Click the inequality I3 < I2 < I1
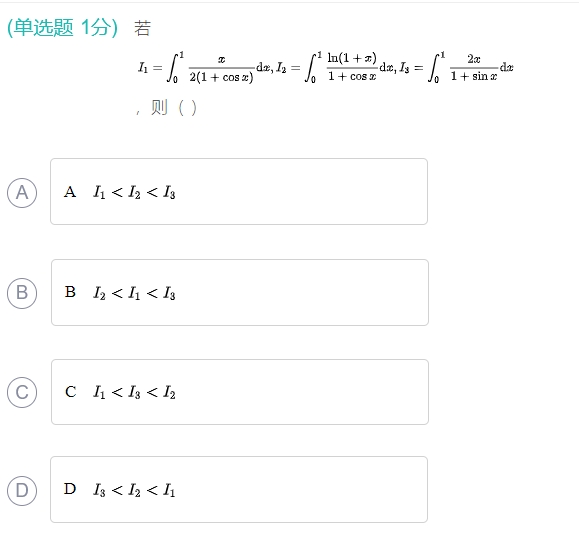 point(134,490)
